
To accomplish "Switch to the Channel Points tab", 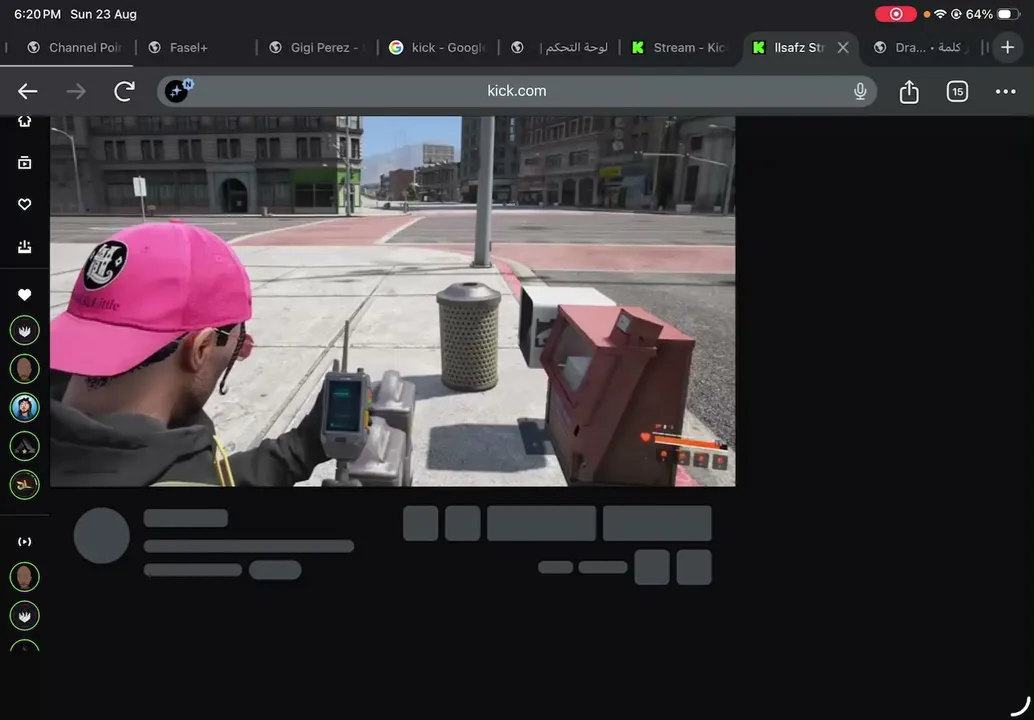I will pos(74,47).
